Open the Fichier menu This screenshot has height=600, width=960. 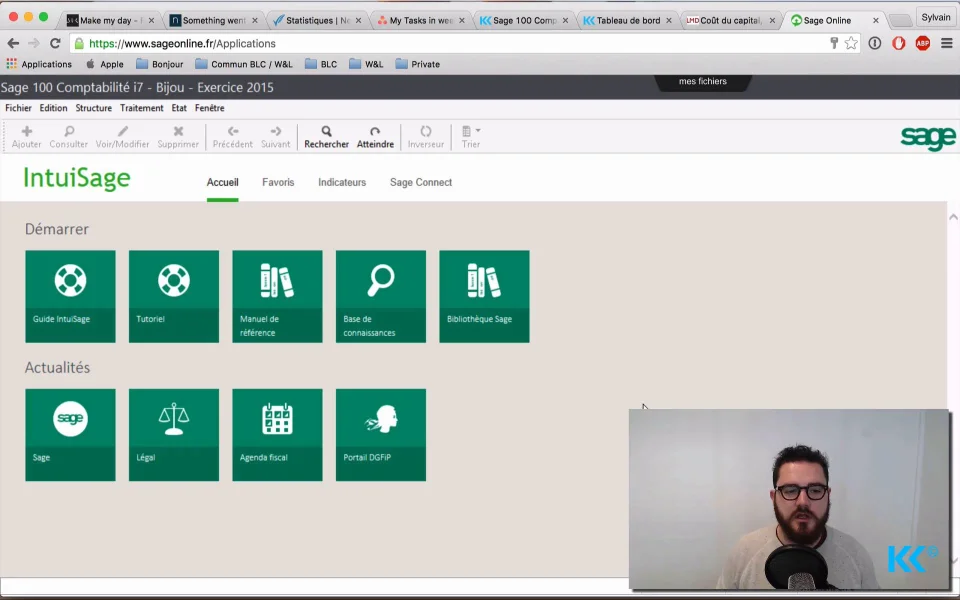coord(18,108)
